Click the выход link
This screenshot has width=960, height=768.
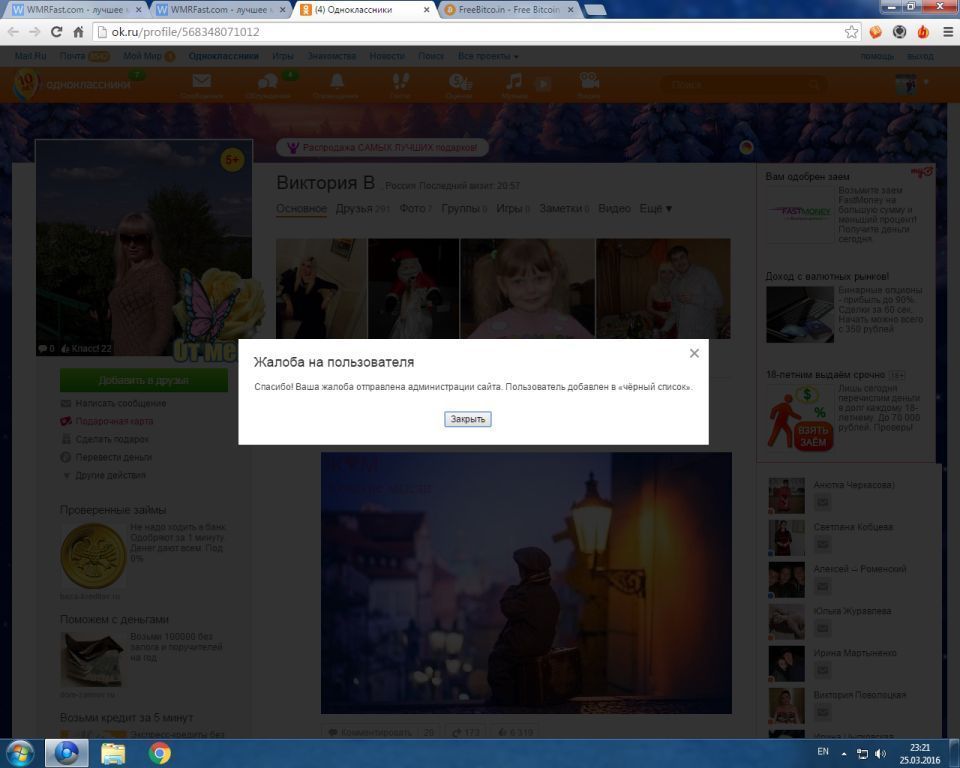(x=920, y=56)
